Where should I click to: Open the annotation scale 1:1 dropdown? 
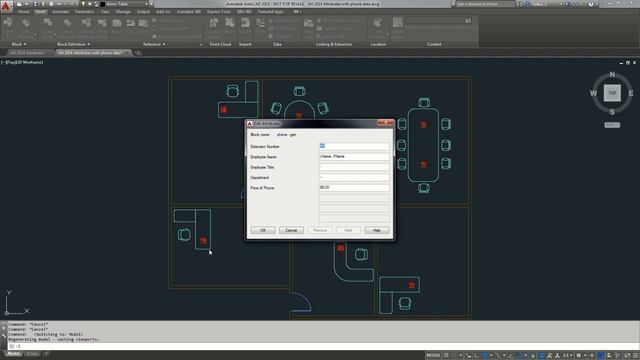click(x=566, y=356)
